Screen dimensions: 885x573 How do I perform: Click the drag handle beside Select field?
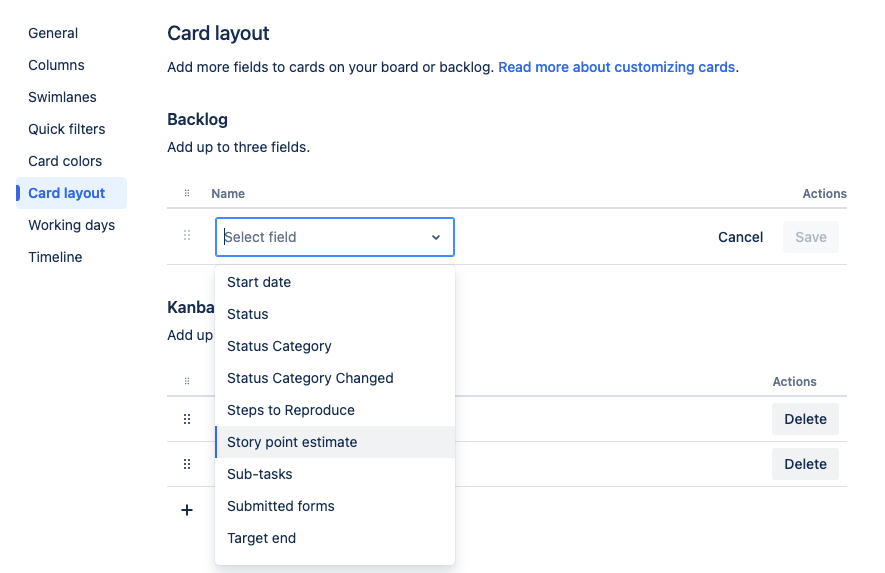(x=187, y=237)
